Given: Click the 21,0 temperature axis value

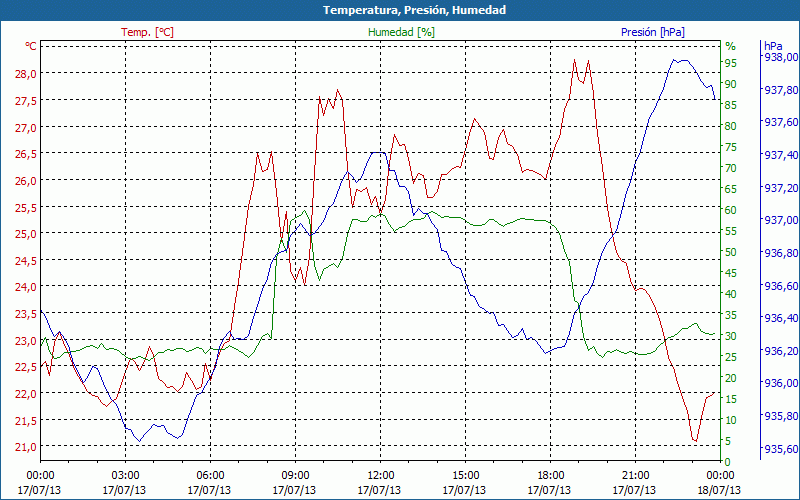Looking at the screenshot, I should (x=27, y=447).
